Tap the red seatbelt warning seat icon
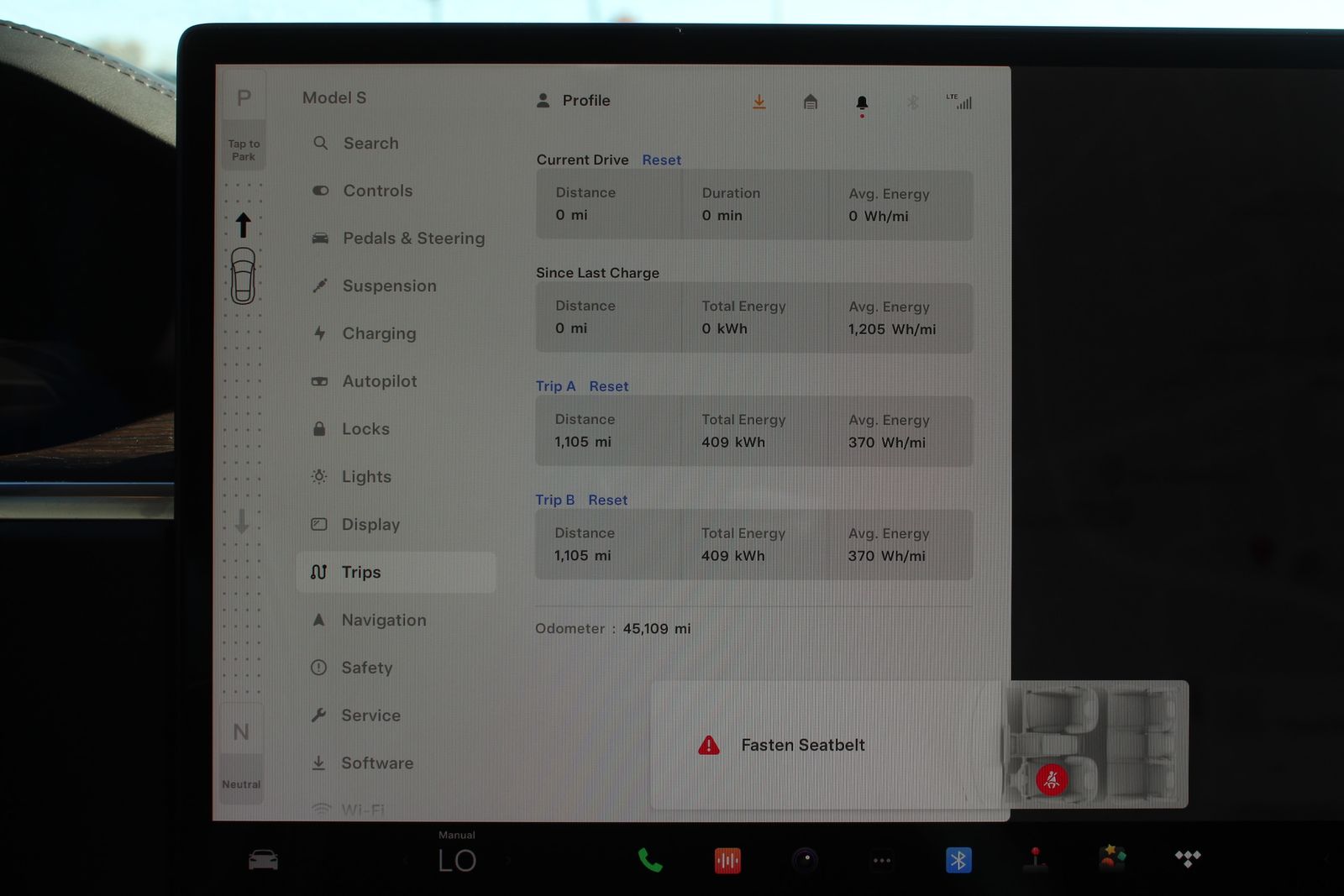Screen dimensions: 1344x896 coord(1052,780)
